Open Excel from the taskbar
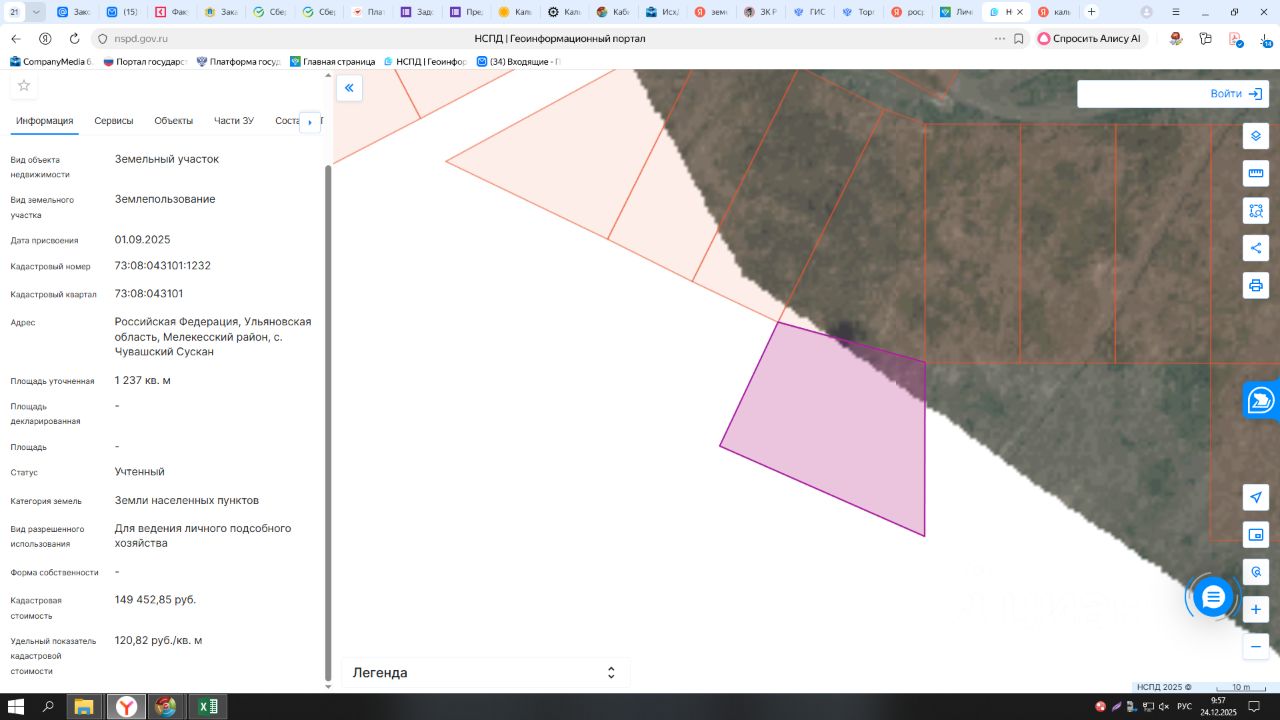The height and width of the screenshot is (720, 1280). click(207, 707)
